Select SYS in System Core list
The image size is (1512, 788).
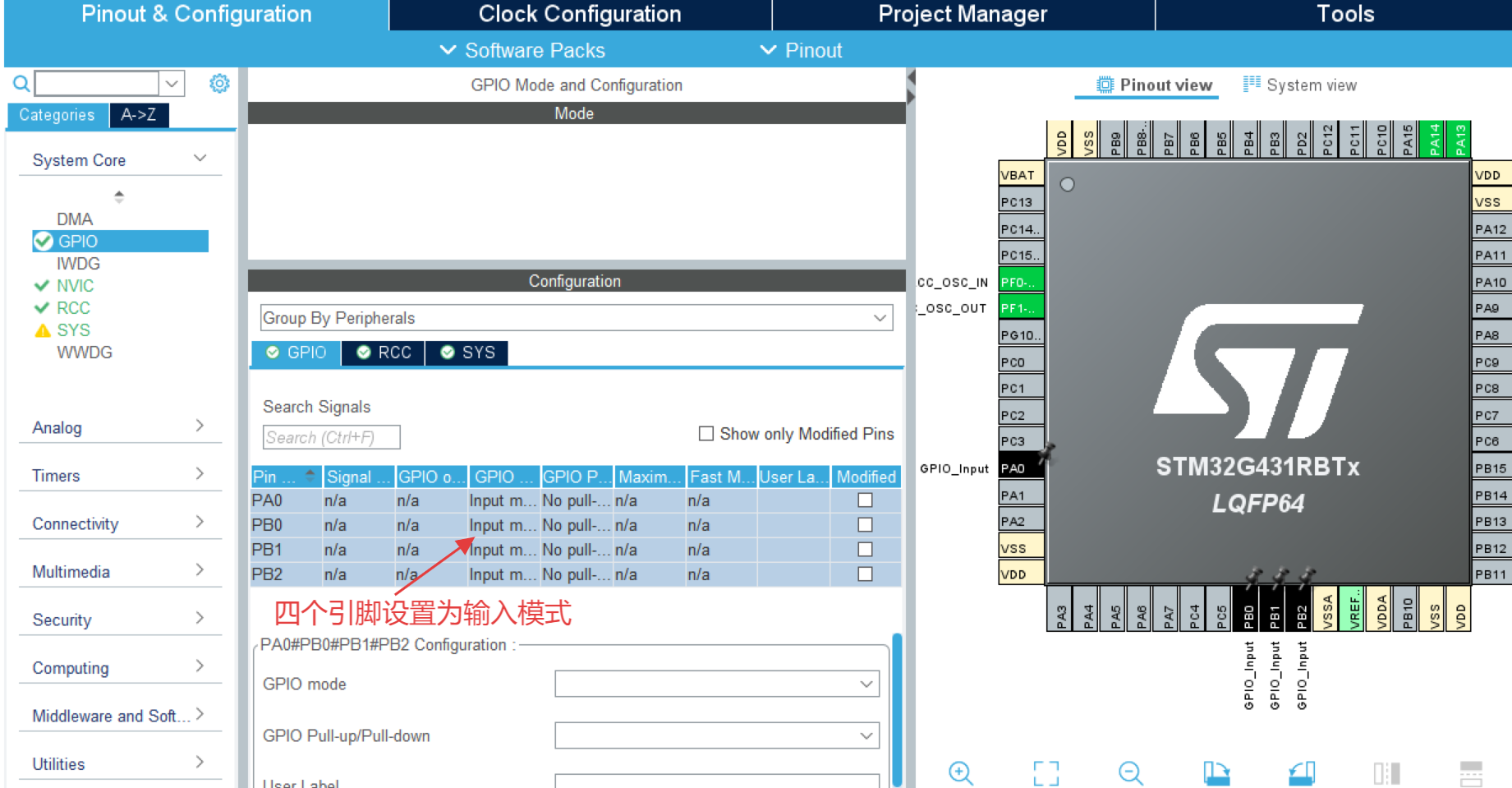73,330
